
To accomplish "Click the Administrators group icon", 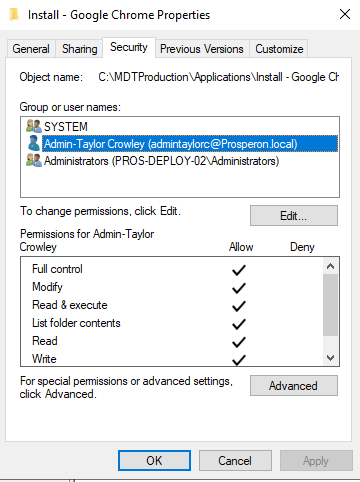I will tap(34, 160).
